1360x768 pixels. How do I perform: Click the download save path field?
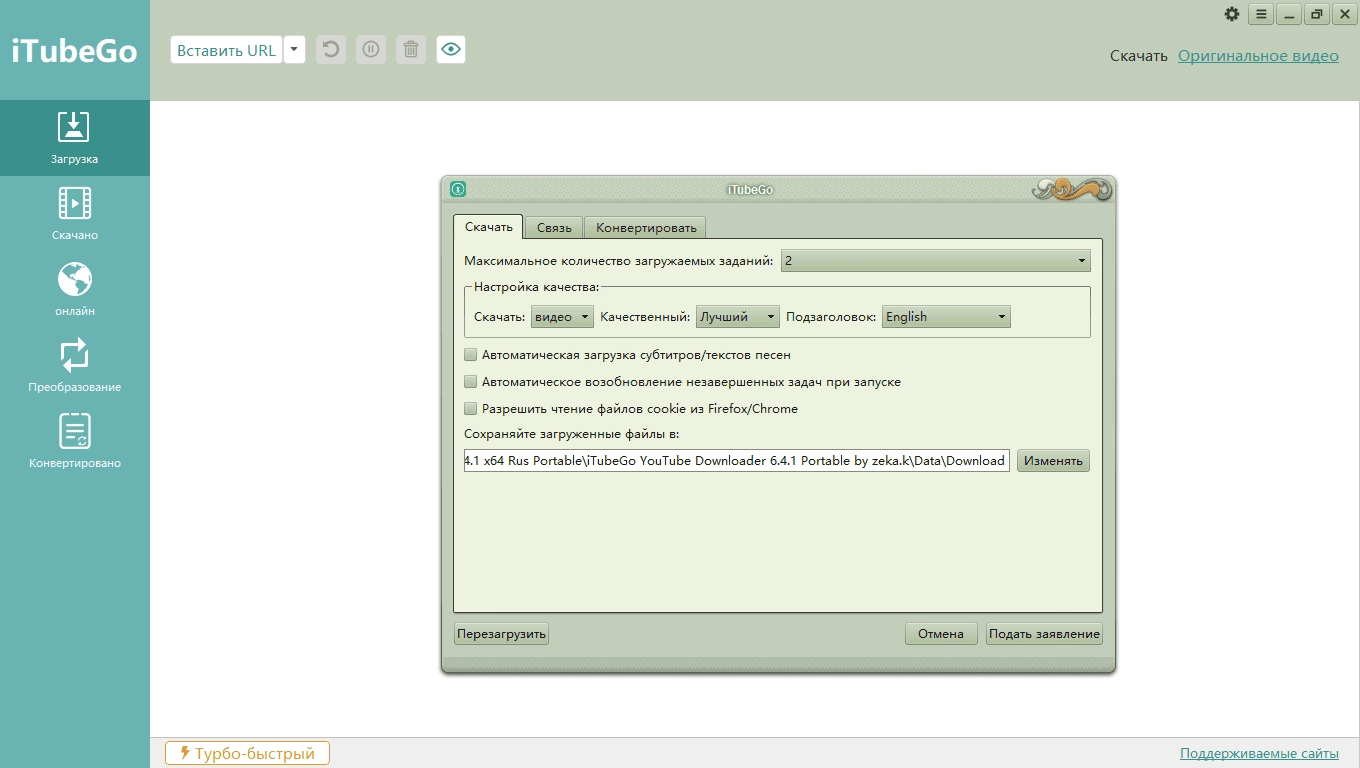click(737, 461)
